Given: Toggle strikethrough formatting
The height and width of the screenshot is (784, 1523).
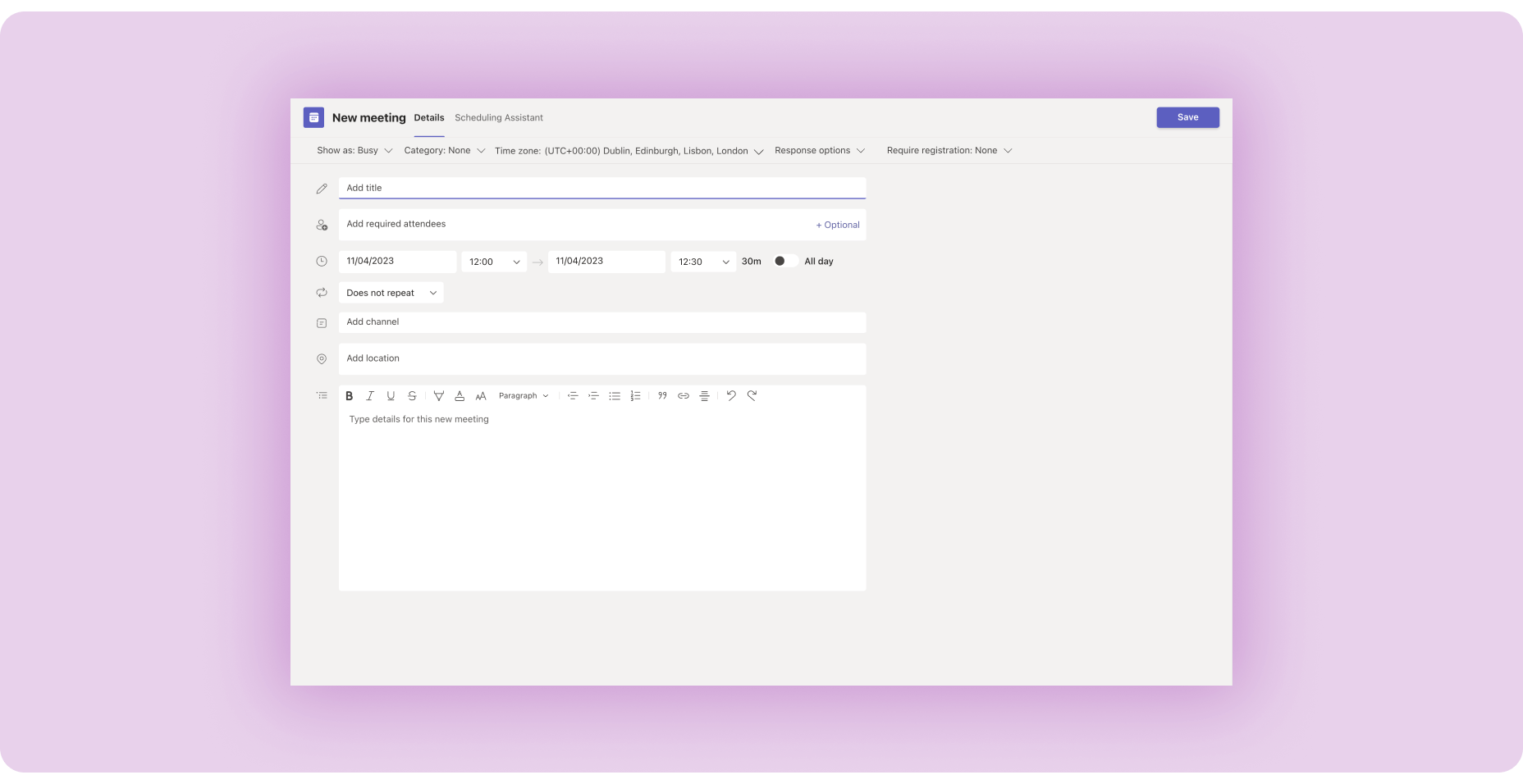Looking at the screenshot, I should click(412, 396).
